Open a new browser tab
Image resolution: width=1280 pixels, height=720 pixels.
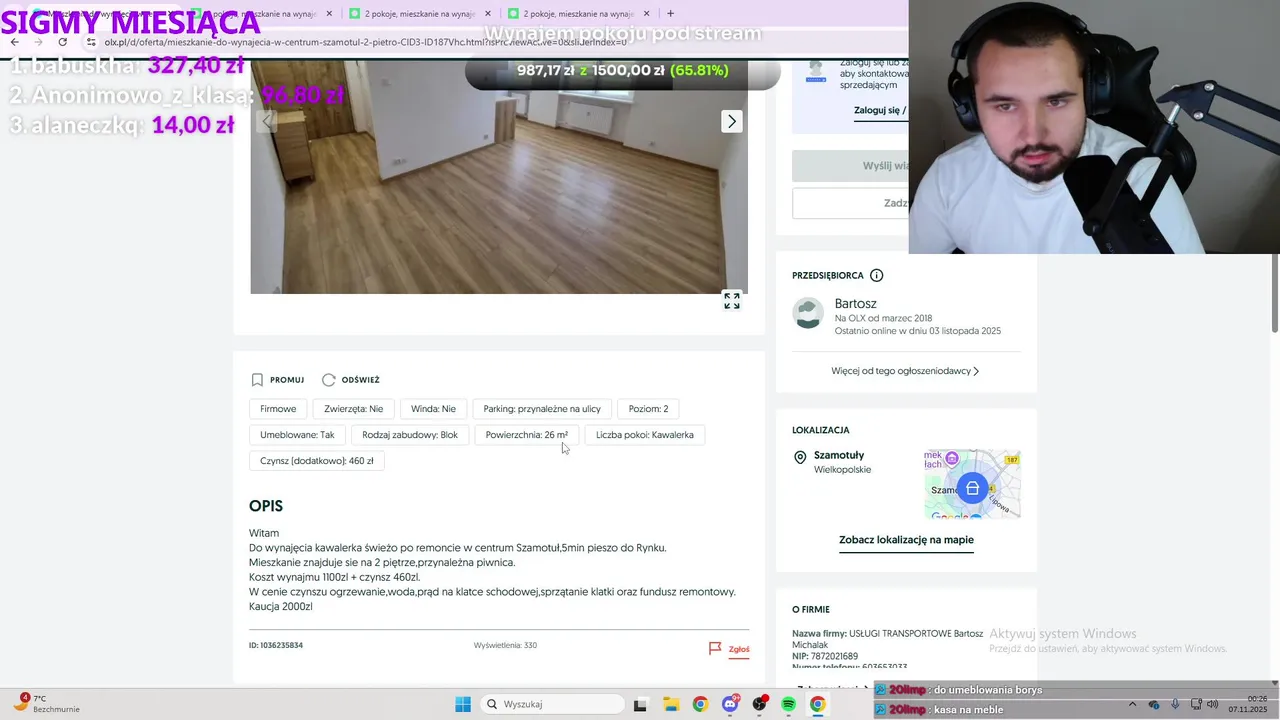pyautogui.click(x=670, y=14)
